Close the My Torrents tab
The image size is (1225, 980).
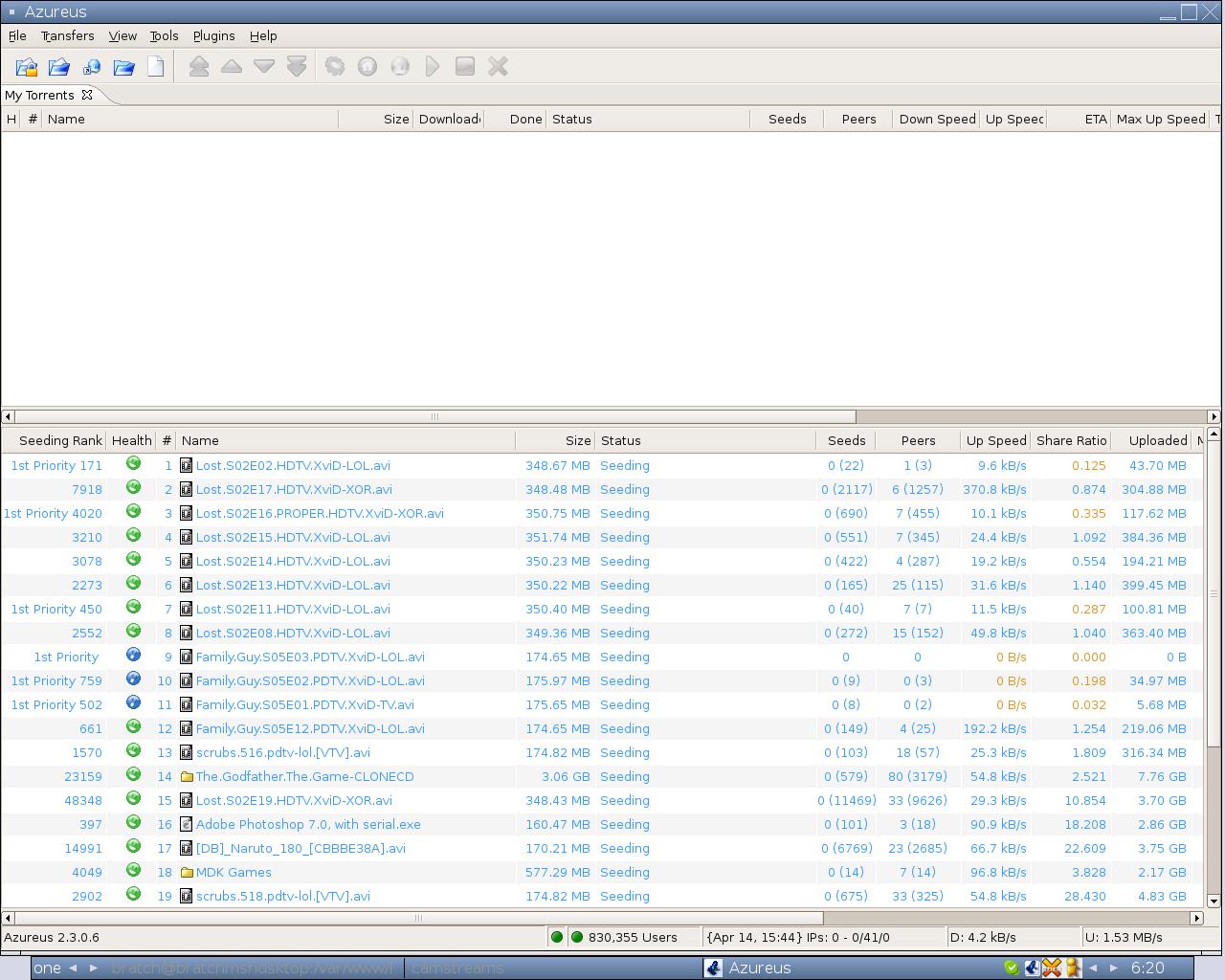[87, 95]
